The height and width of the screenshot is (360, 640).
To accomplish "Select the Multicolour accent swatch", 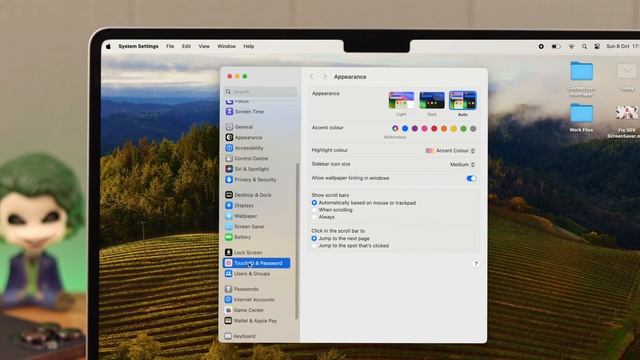I will click(x=395, y=129).
